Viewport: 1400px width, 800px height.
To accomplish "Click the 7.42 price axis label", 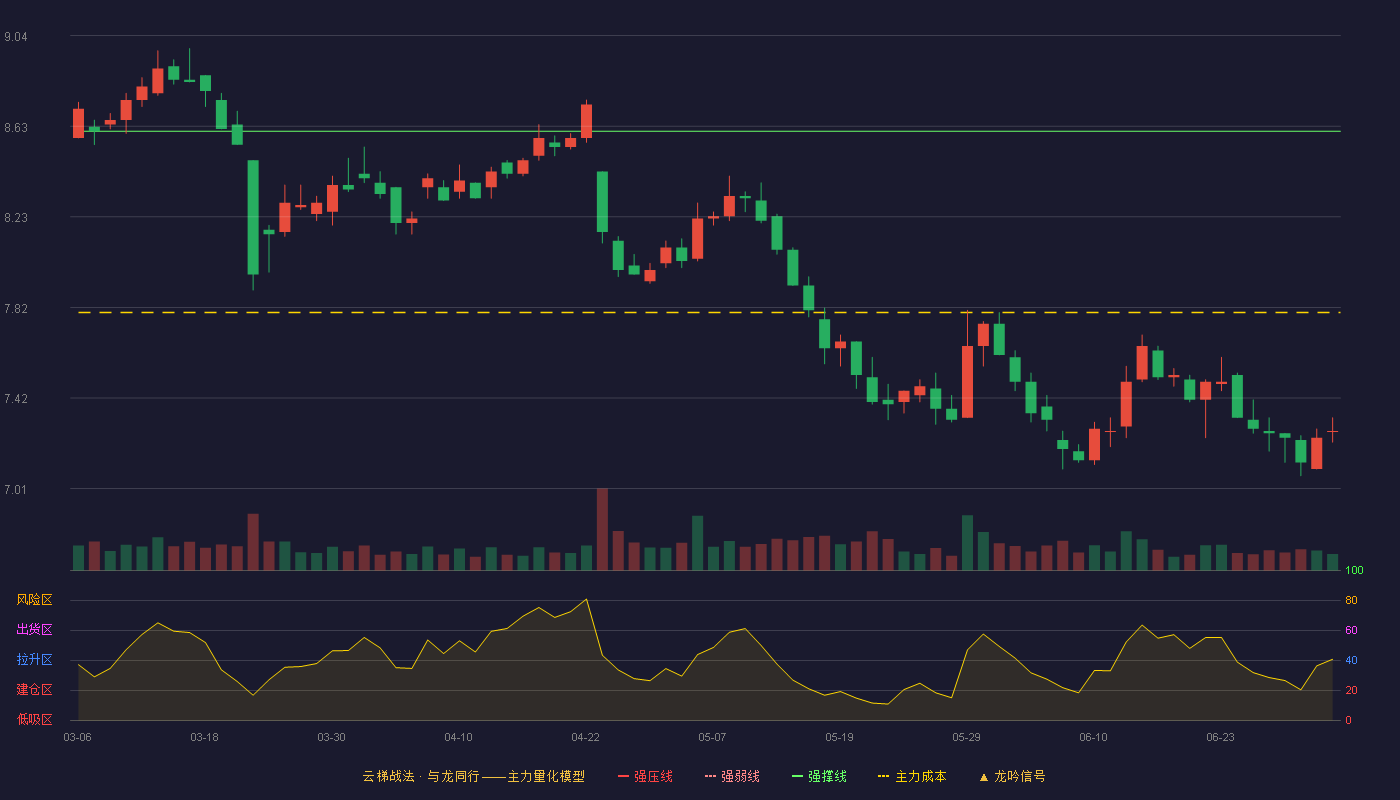I will (16, 399).
